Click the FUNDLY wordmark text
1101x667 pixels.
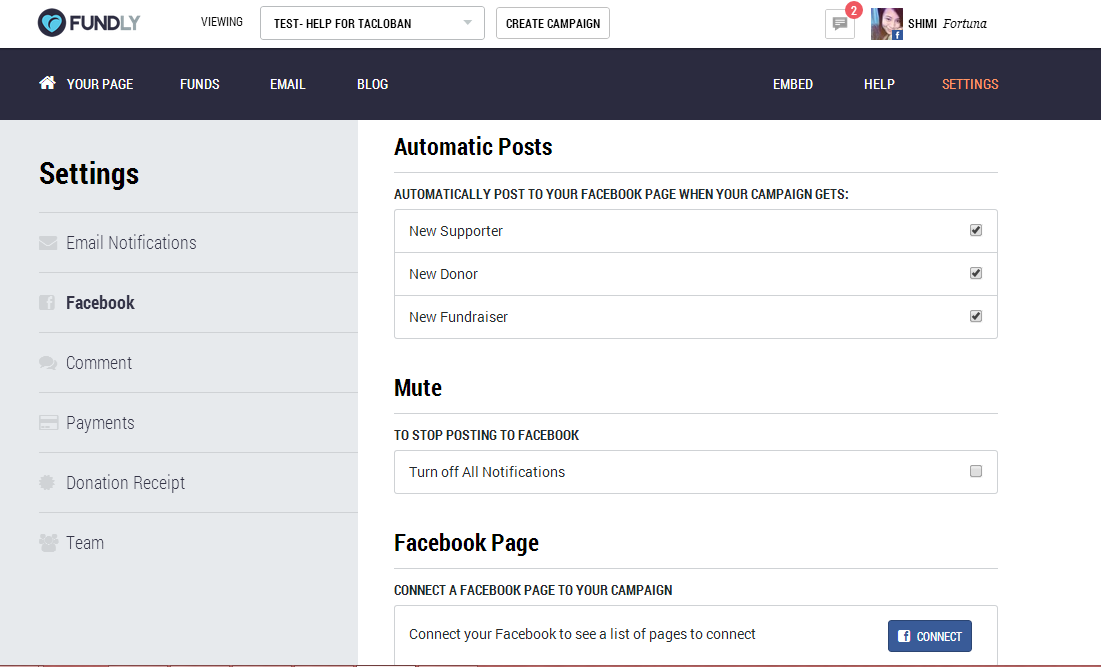(105, 23)
